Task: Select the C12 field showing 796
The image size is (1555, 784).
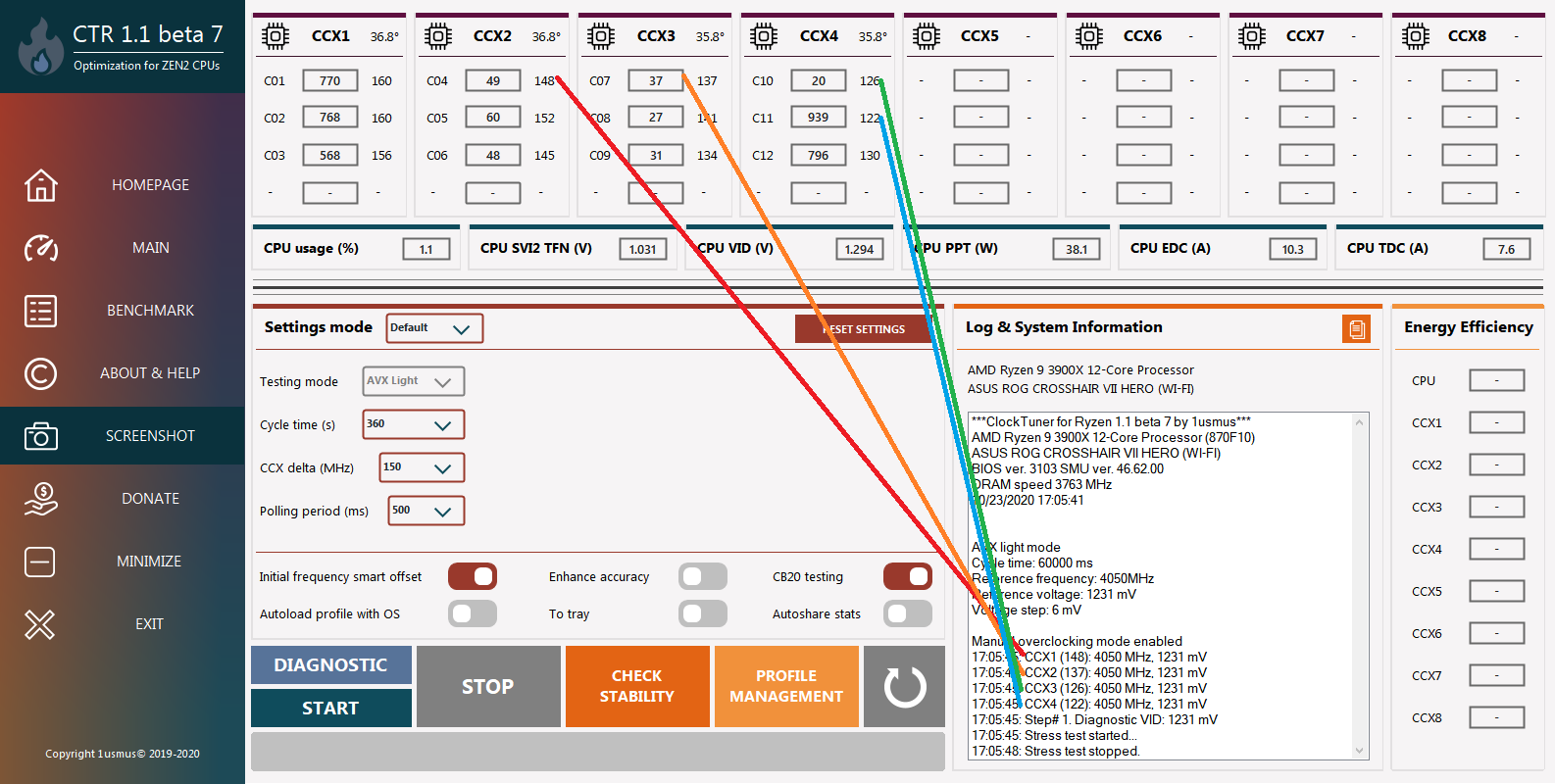Action: [819, 155]
